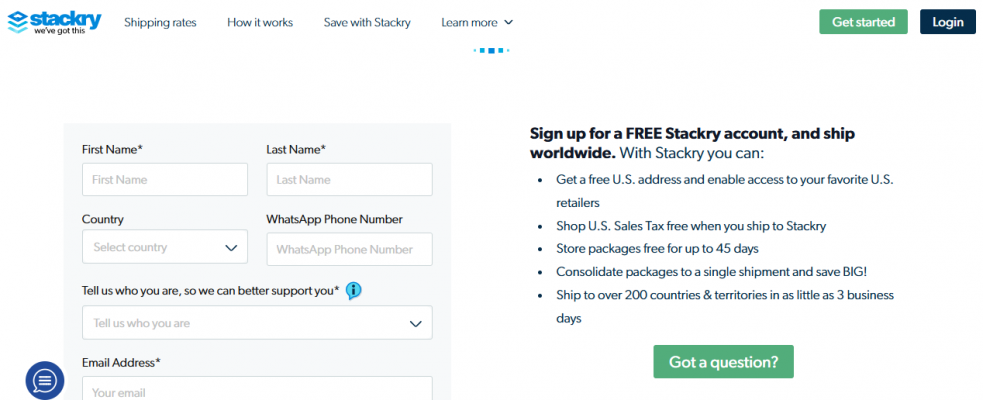The image size is (983, 400).
Task: Click the Login button
Action: pyautogui.click(x=947, y=22)
